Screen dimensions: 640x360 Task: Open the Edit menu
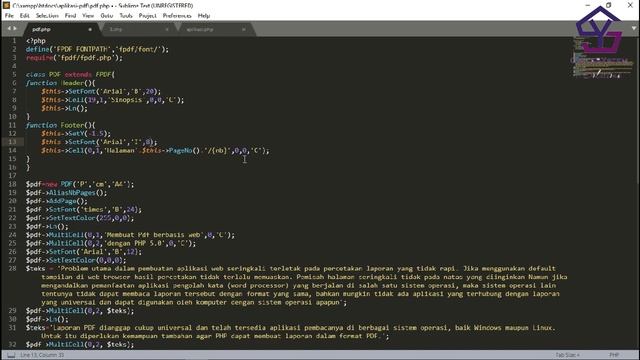[x=24, y=16]
